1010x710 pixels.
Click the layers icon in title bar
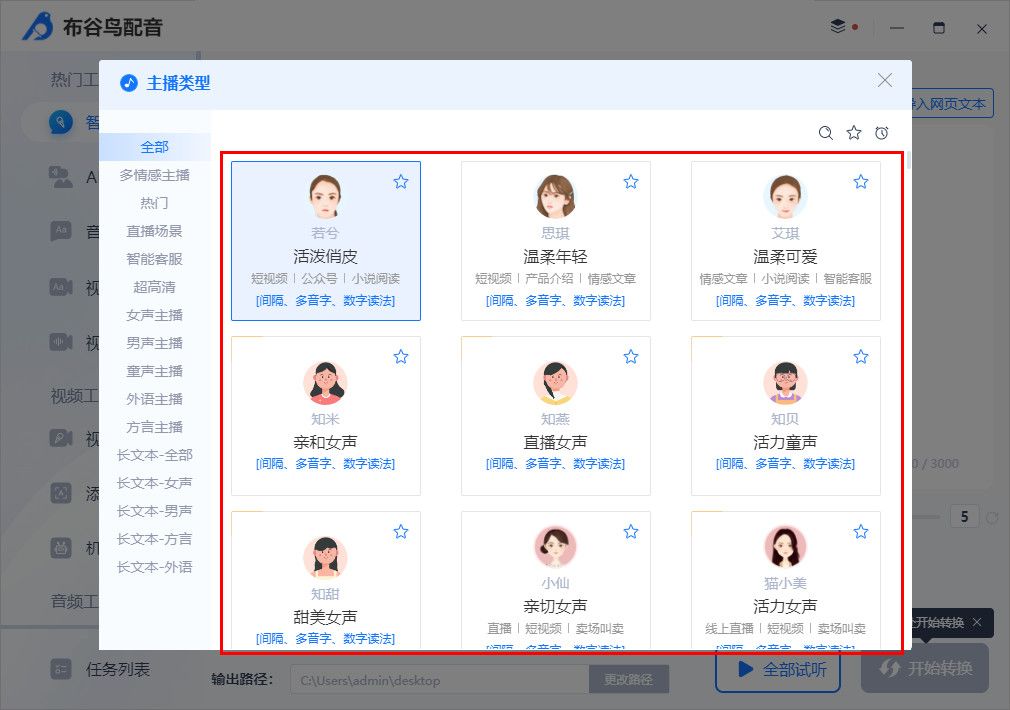837,26
